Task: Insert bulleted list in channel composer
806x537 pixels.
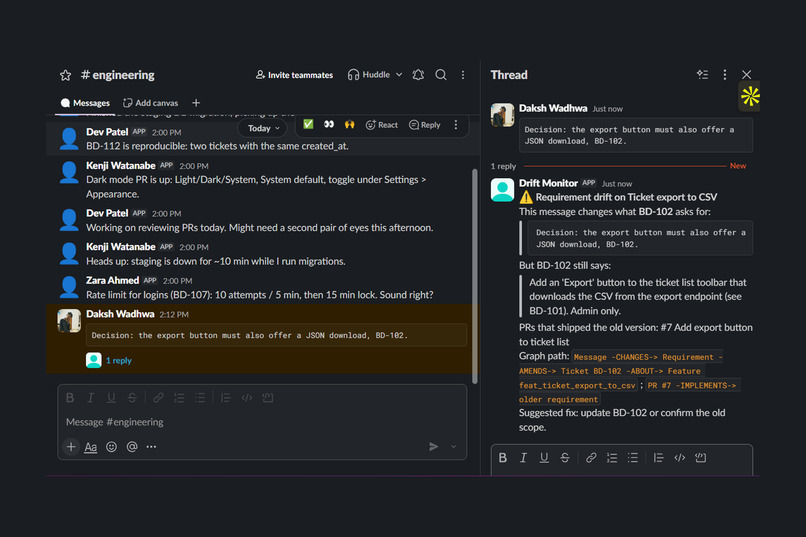Action: pos(200,398)
